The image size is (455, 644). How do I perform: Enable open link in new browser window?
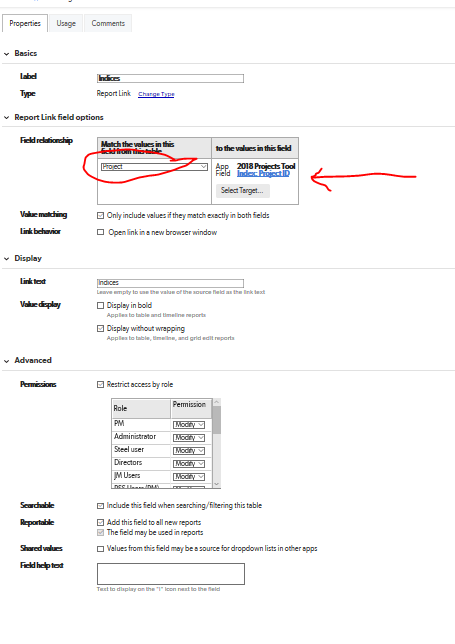(x=101, y=232)
